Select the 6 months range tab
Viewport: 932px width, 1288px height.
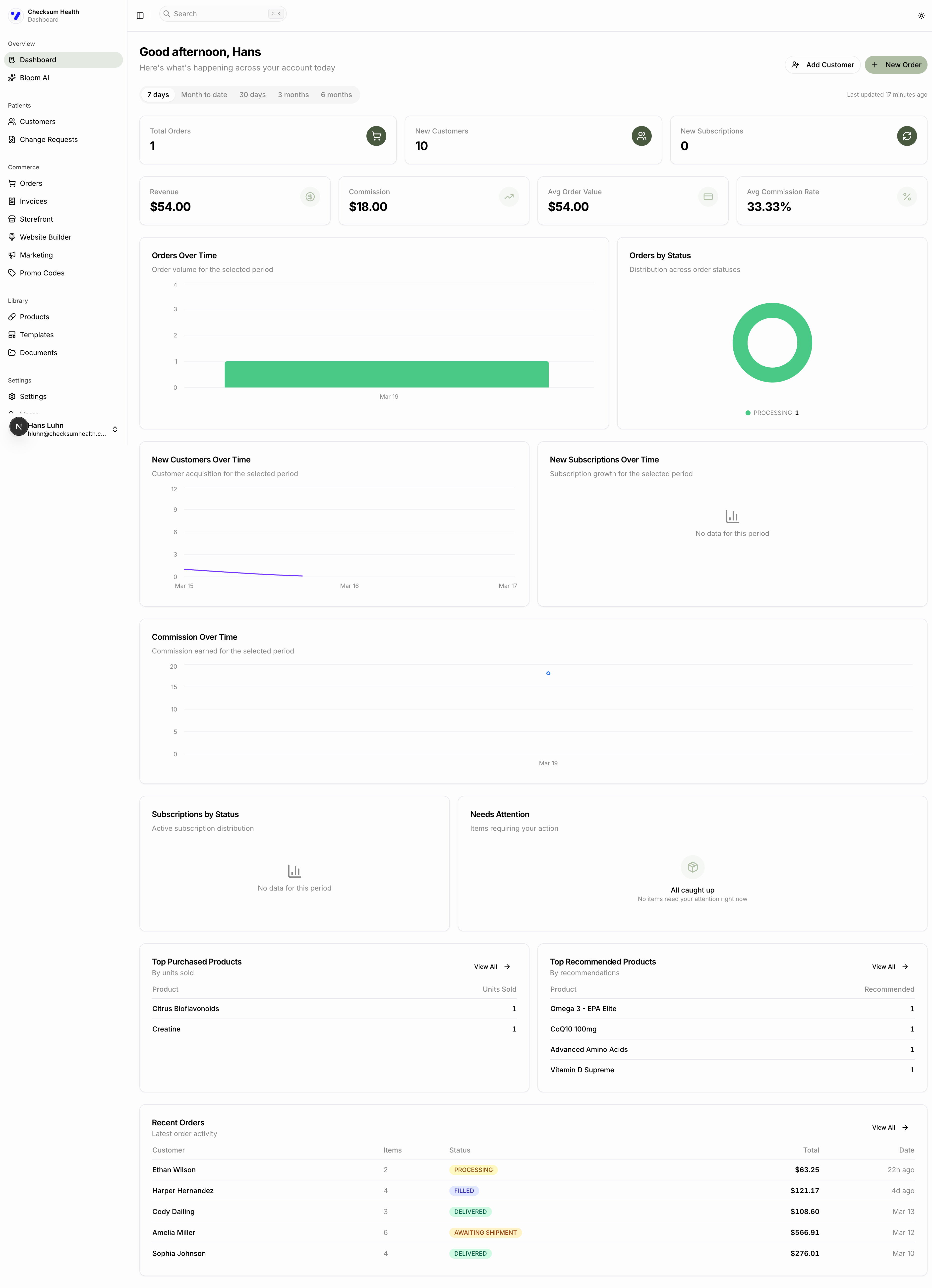point(336,95)
